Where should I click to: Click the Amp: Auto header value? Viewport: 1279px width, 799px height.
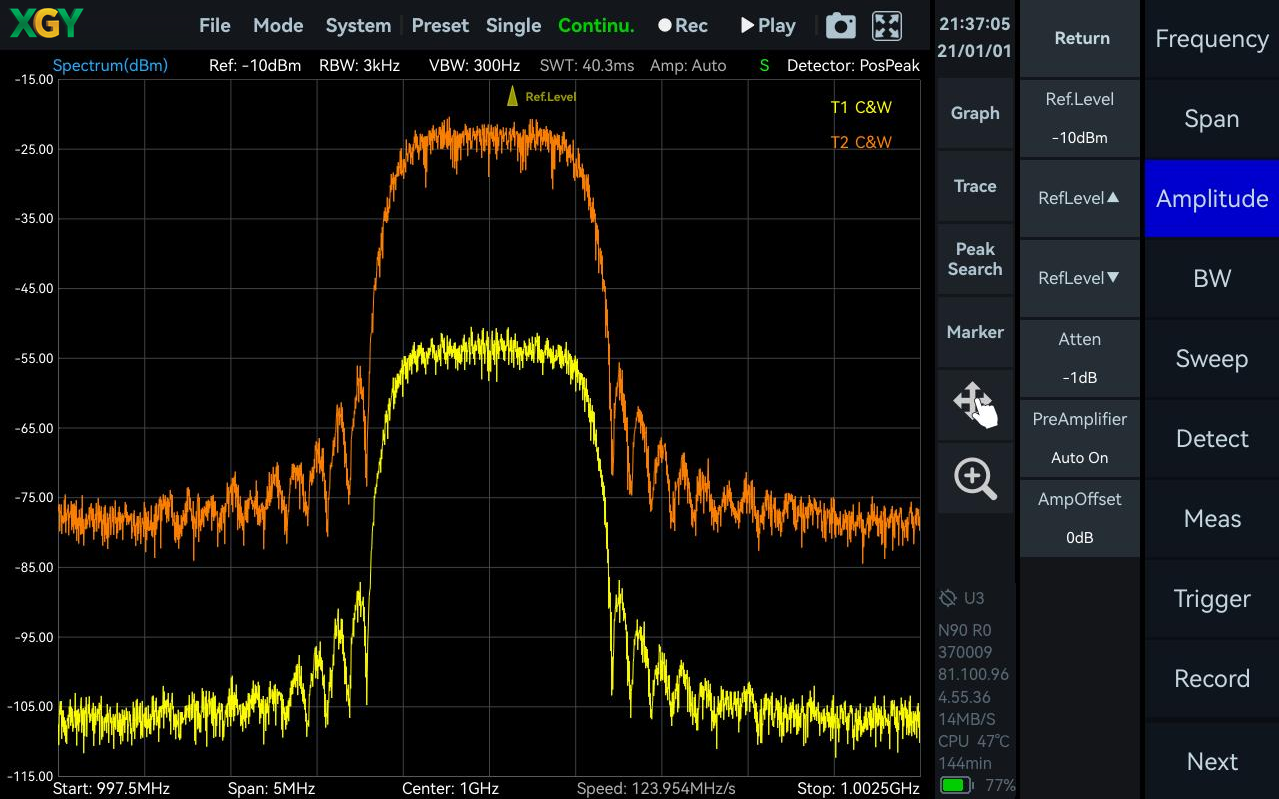click(688, 66)
